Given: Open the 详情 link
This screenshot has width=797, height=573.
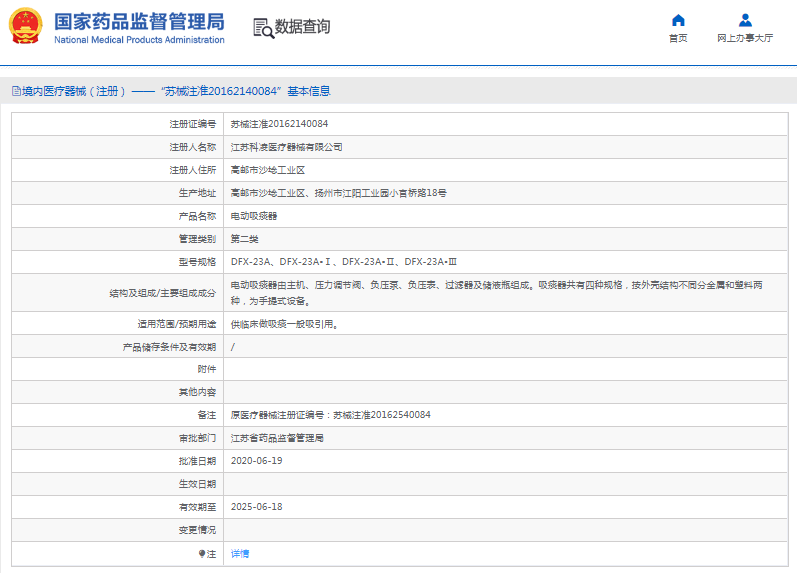Looking at the screenshot, I should [x=240, y=554].
